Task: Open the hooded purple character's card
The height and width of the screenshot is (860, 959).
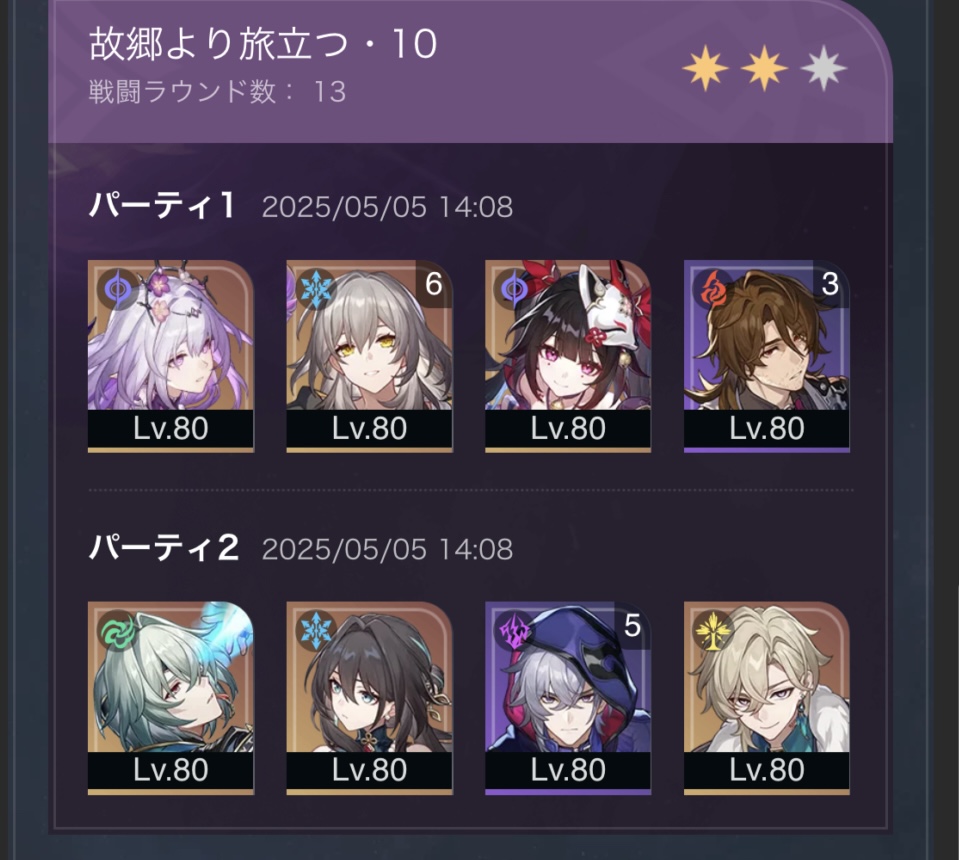Action: click(x=568, y=698)
